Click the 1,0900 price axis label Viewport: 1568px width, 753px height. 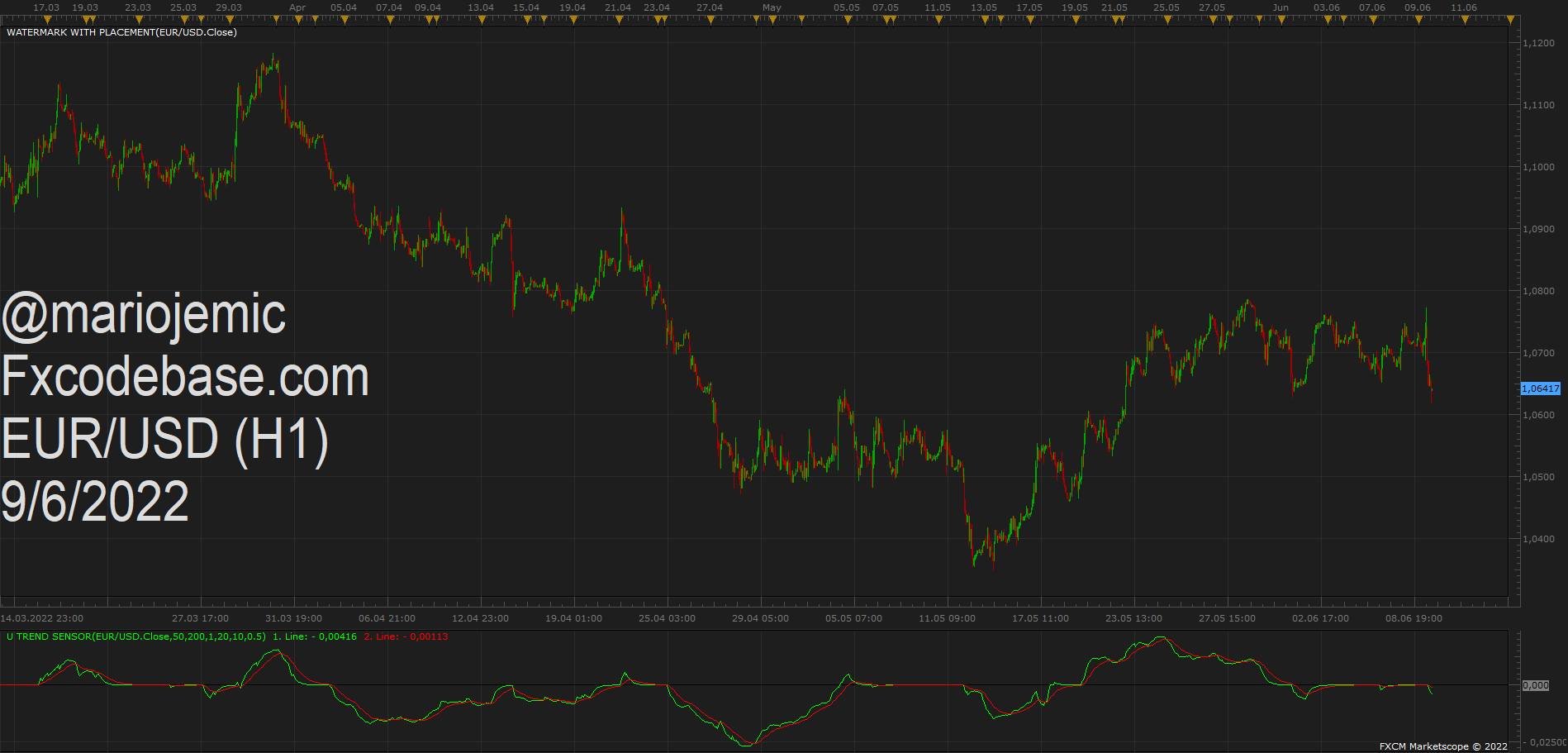(1538, 229)
